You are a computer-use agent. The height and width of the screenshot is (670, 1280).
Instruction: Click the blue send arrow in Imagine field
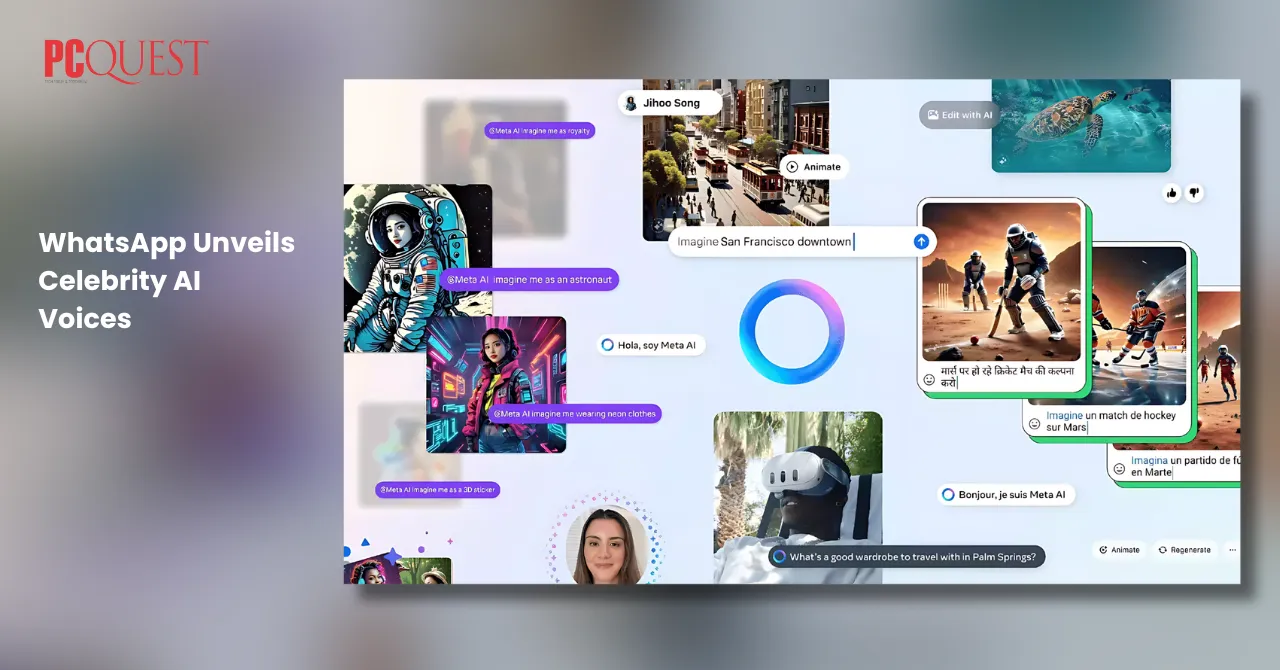coord(921,241)
